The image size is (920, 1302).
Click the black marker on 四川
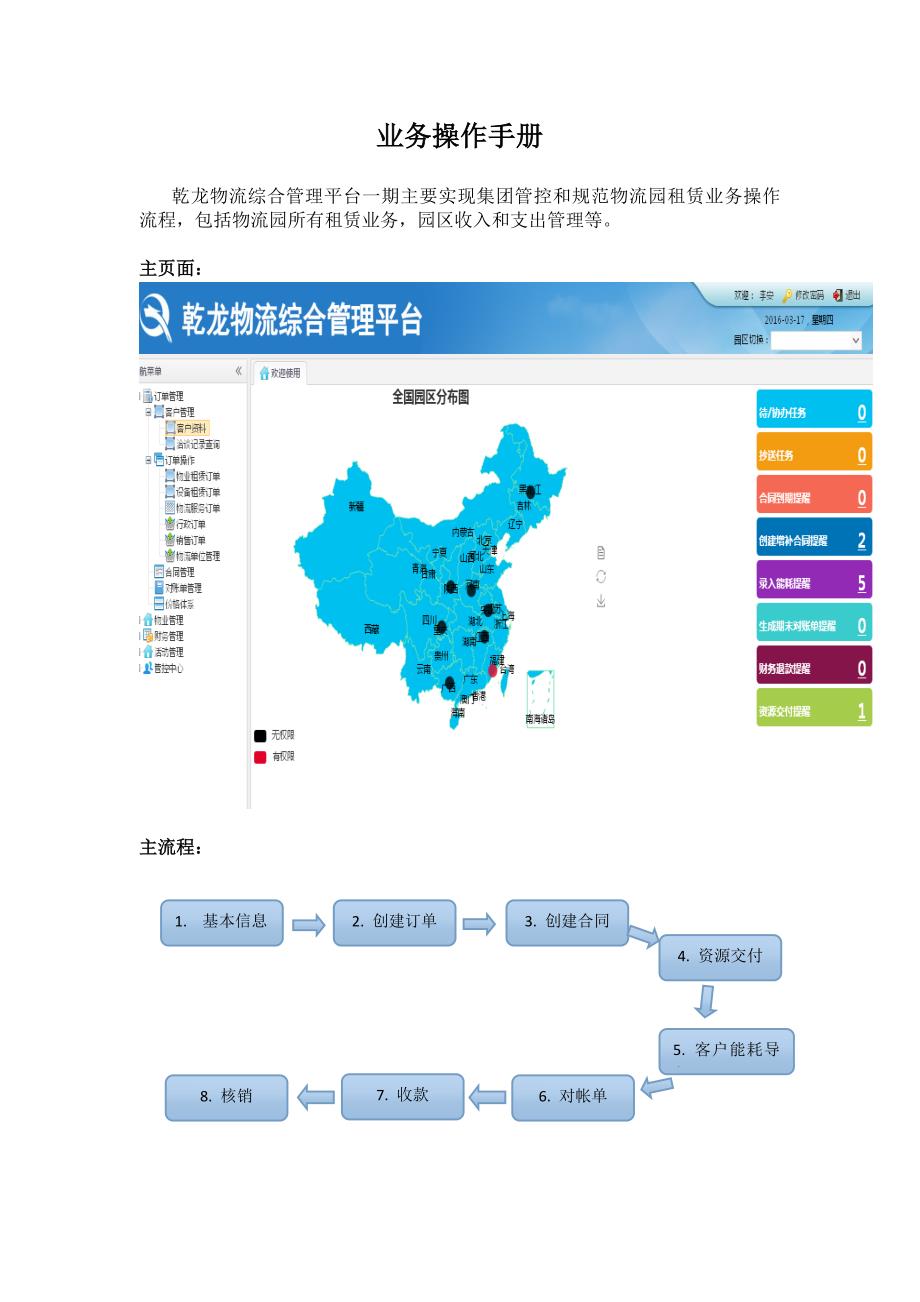pos(441,628)
